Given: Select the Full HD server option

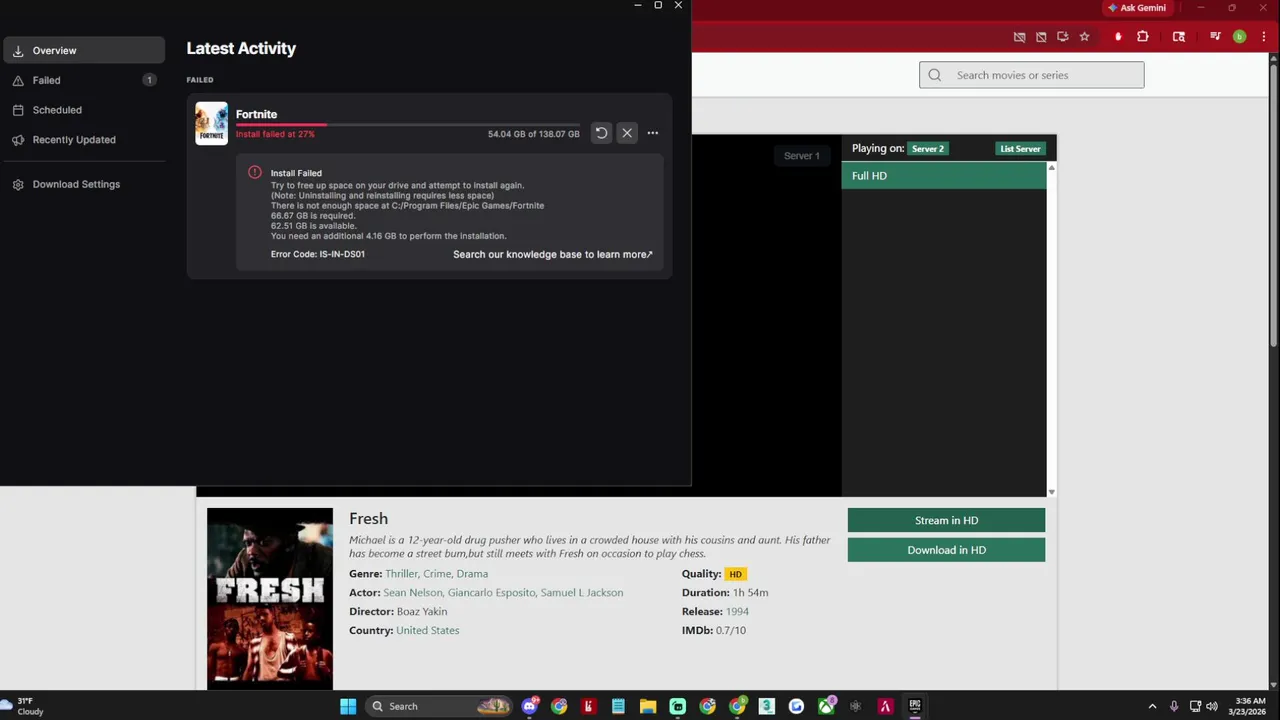Looking at the screenshot, I should tap(943, 176).
